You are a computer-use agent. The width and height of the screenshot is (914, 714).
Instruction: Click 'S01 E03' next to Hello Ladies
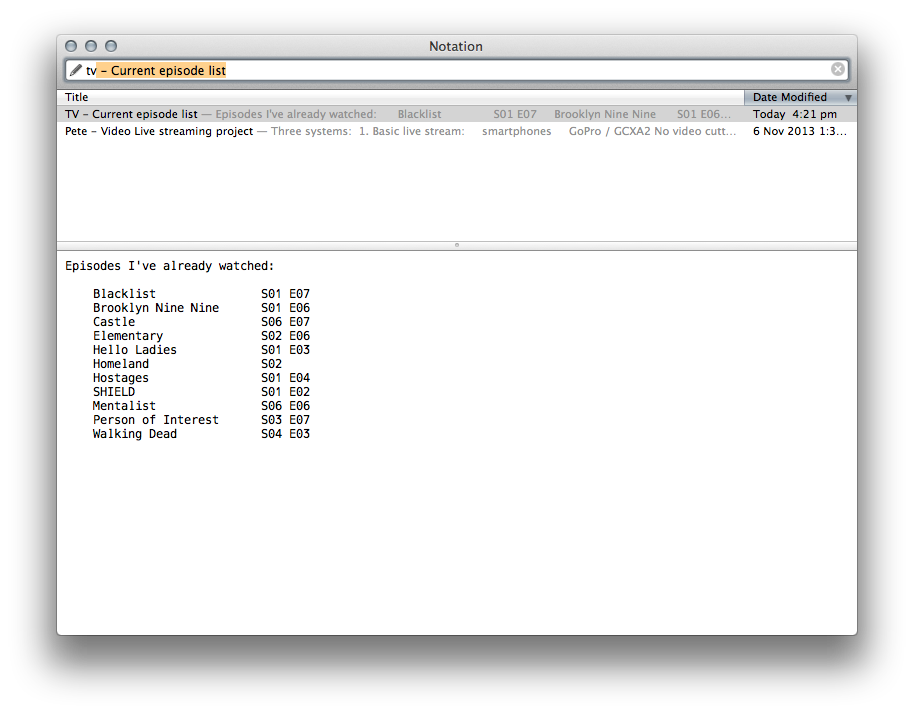tap(286, 350)
